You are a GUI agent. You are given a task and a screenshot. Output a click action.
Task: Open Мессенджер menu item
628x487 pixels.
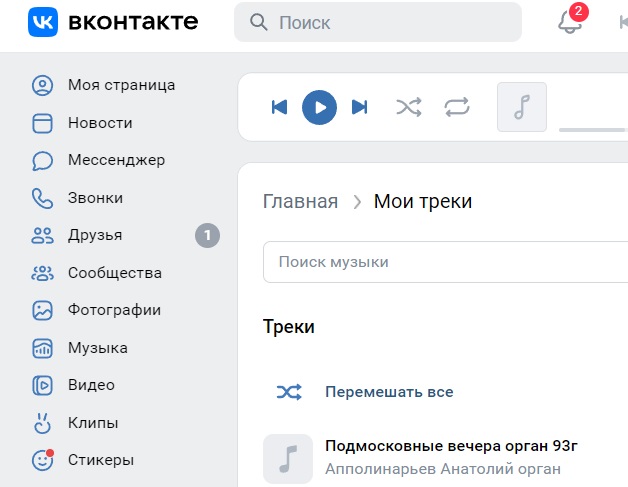[117, 161]
